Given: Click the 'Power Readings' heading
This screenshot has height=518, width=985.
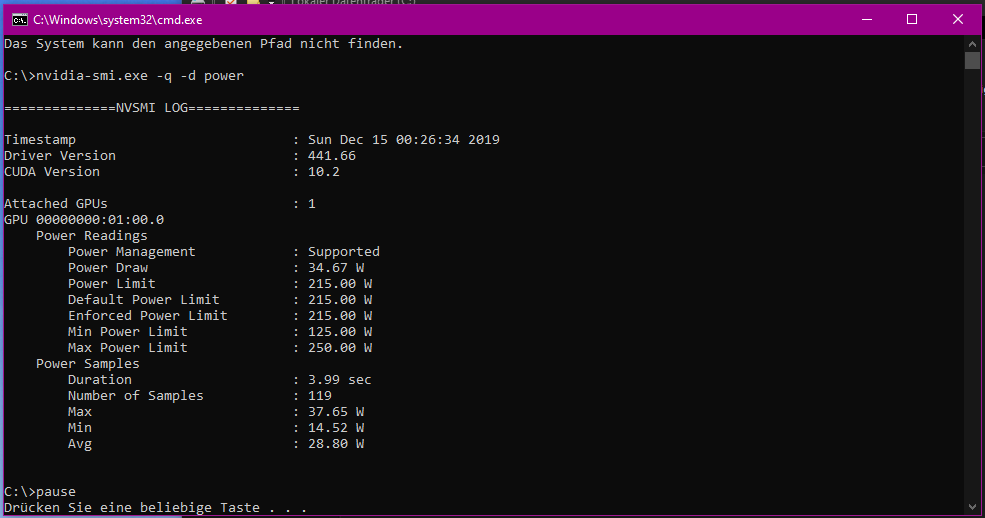Looking at the screenshot, I should pos(92,236).
